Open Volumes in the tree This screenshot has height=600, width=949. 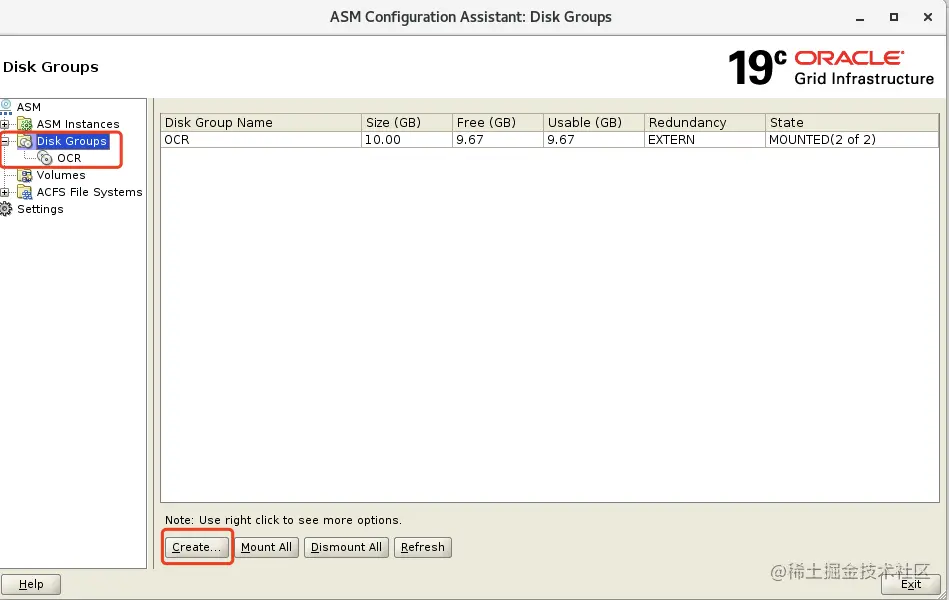[61, 175]
